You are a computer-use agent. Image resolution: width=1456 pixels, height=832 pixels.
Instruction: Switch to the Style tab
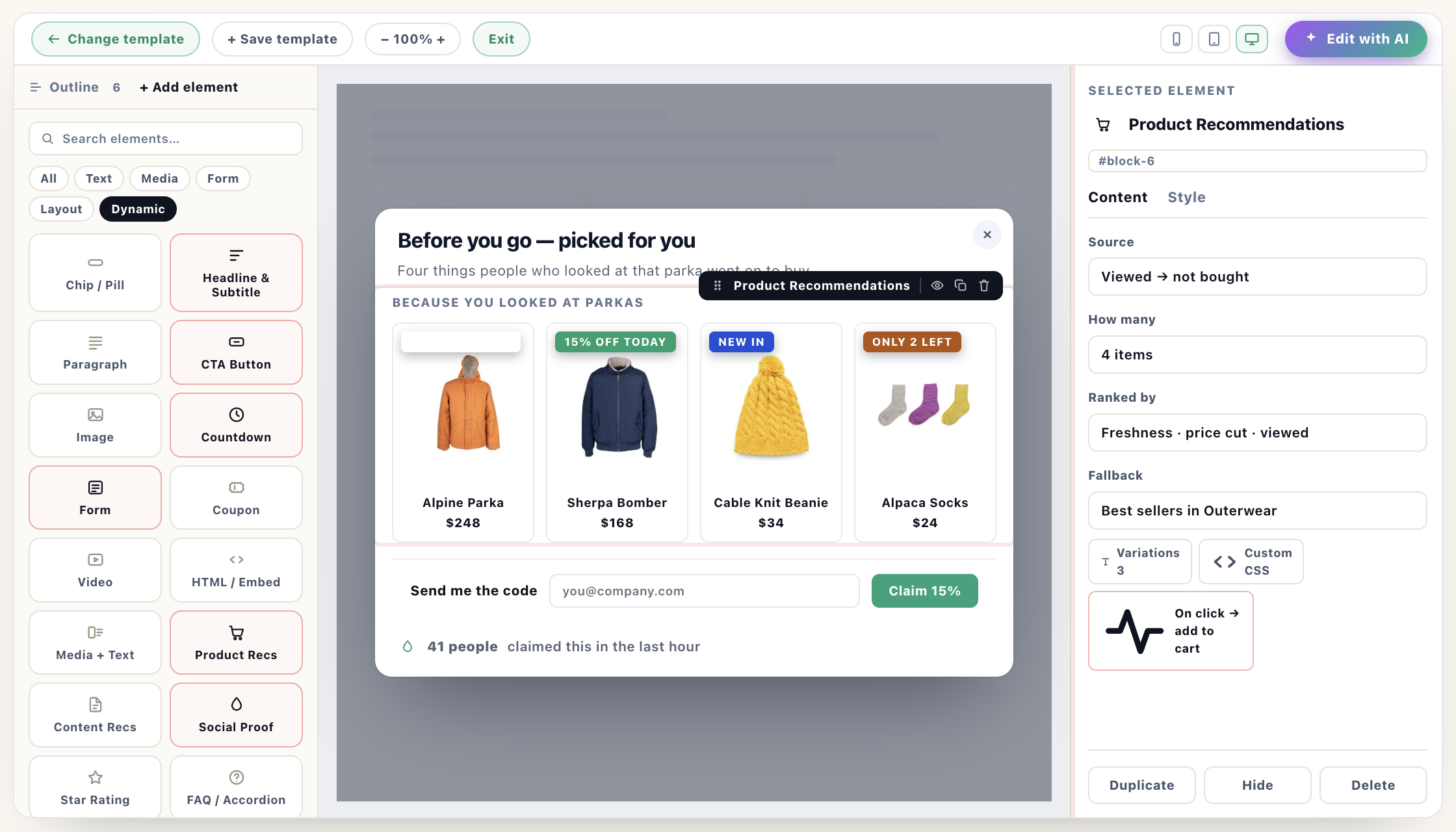(x=1186, y=198)
